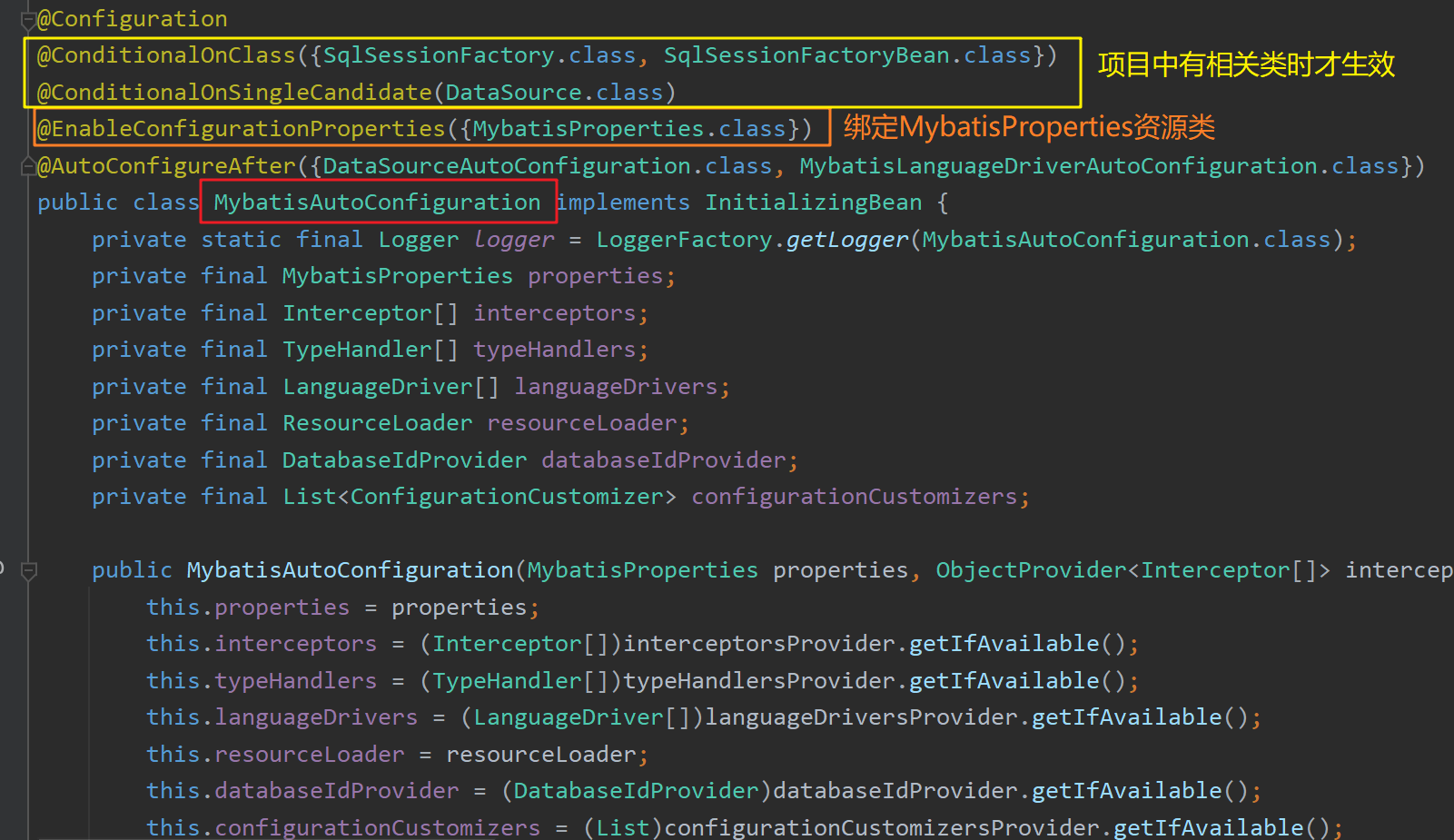Click constructor name MybatisAutoConfiguration after public
This screenshot has width=1454, height=840.
click(351, 570)
